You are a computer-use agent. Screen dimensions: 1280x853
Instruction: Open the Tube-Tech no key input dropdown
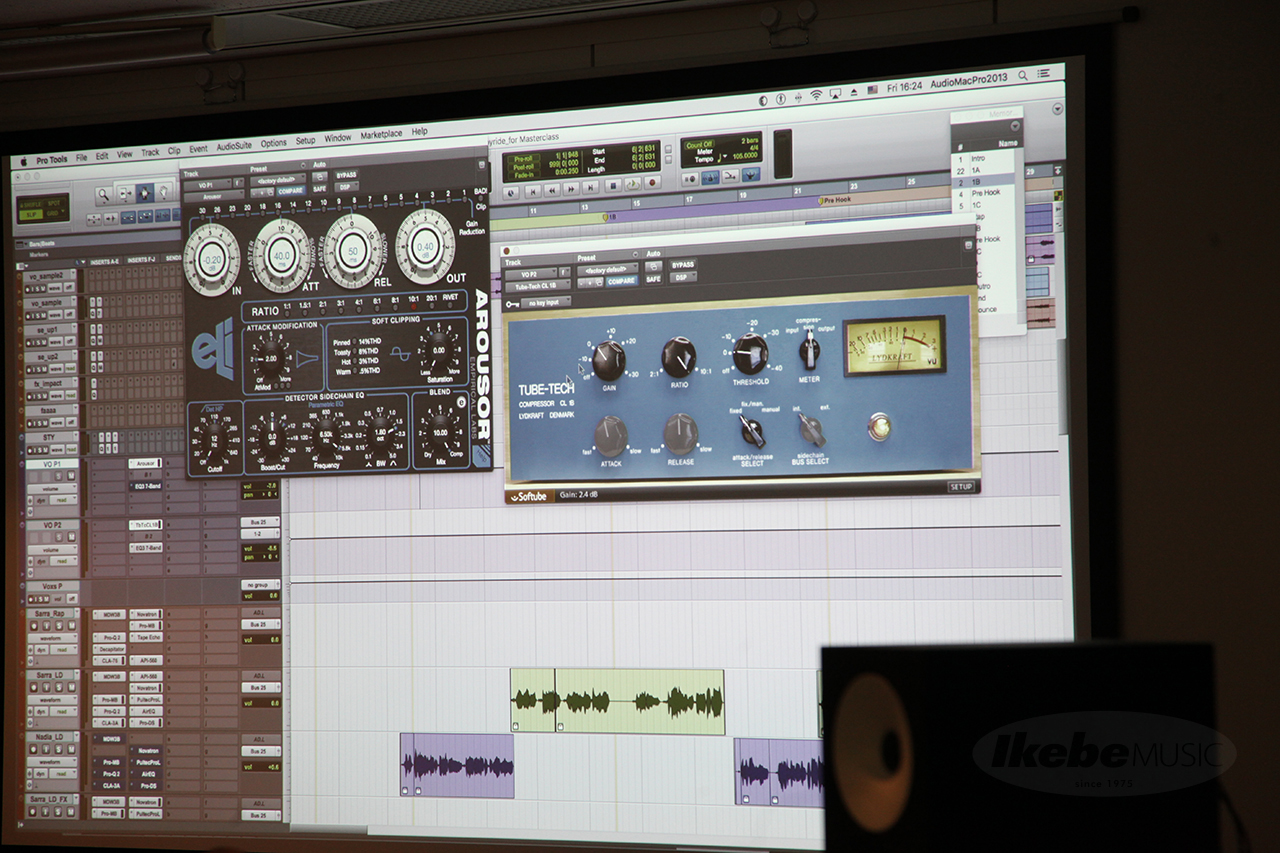pyautogui.click(x=545, y=301)
